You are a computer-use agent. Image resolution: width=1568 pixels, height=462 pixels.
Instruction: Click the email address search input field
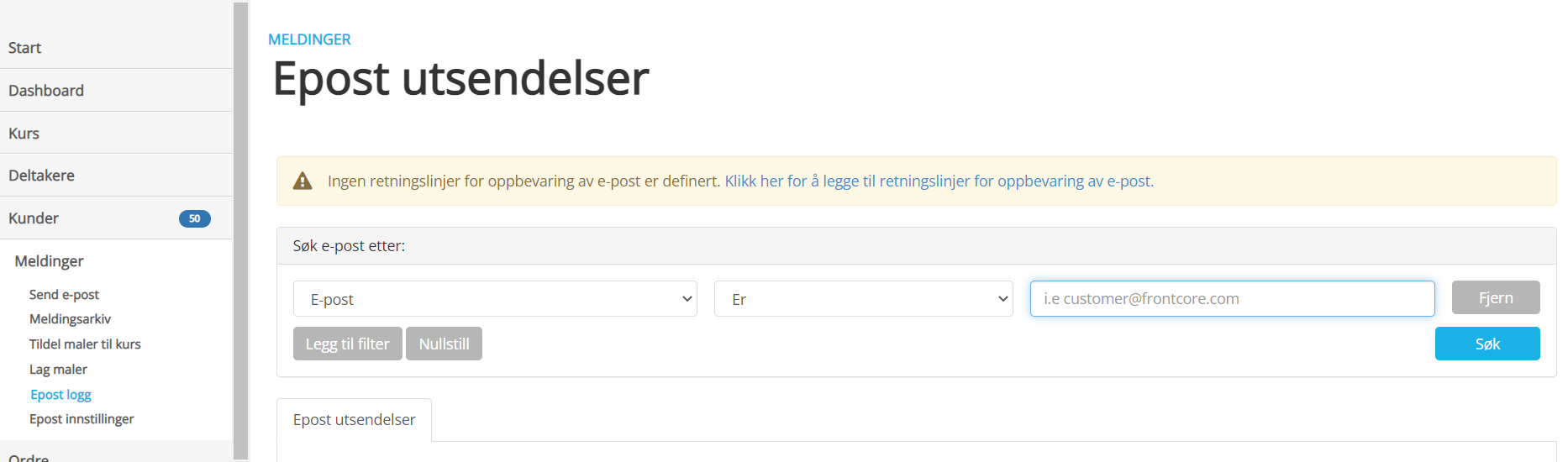(x=1232, y=299)
